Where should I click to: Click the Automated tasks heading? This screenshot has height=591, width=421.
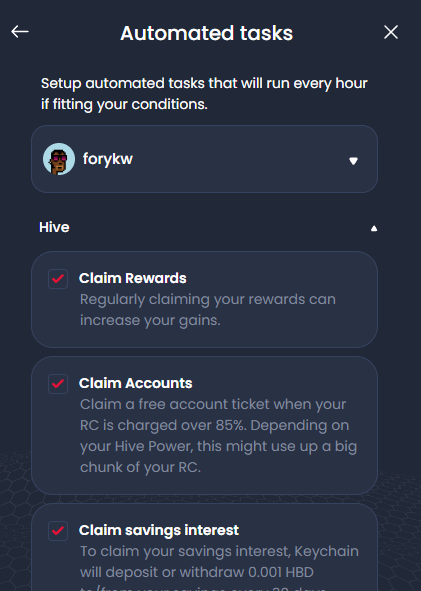coord(207,33)
